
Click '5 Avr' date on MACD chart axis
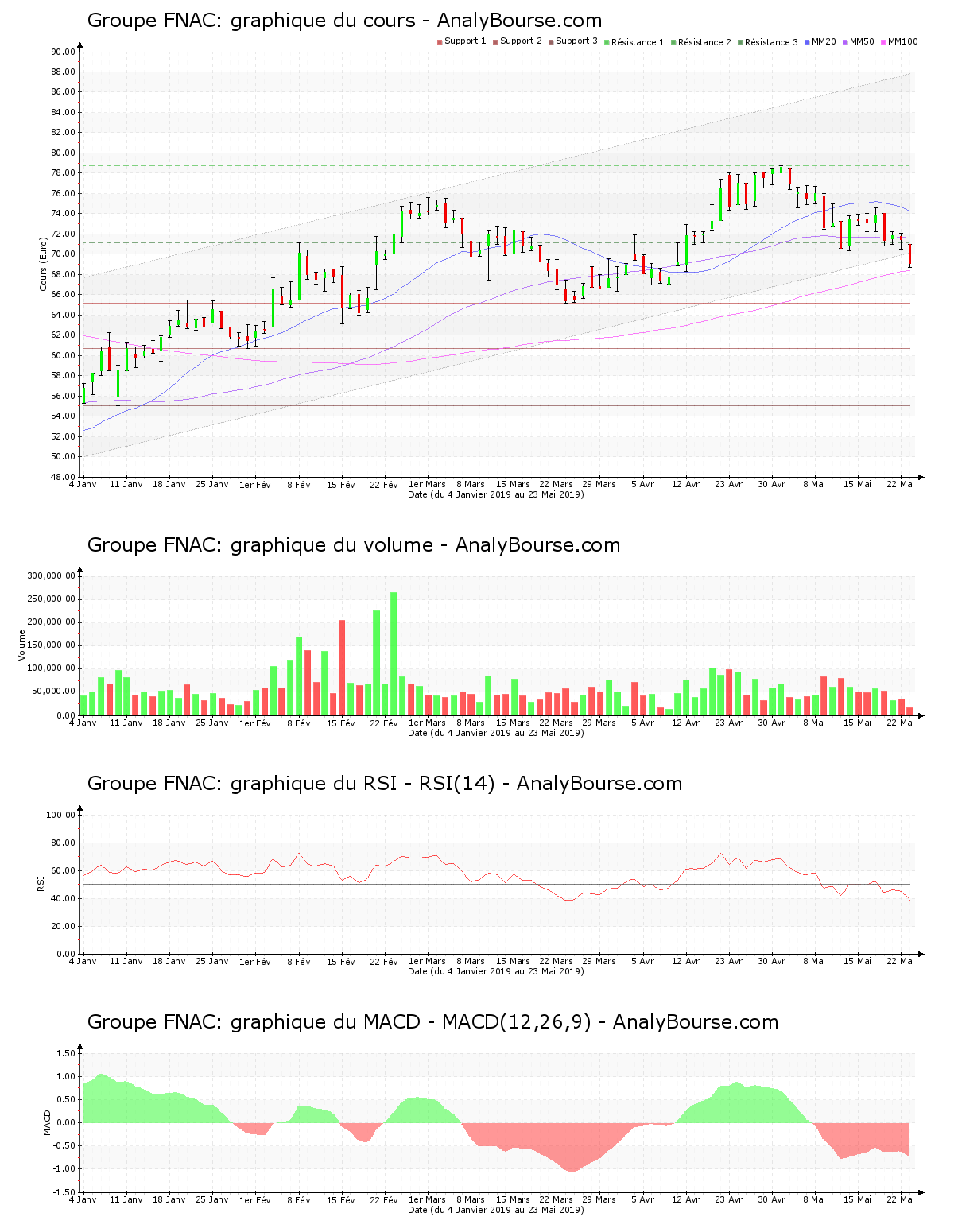(x=642, y=1199)
